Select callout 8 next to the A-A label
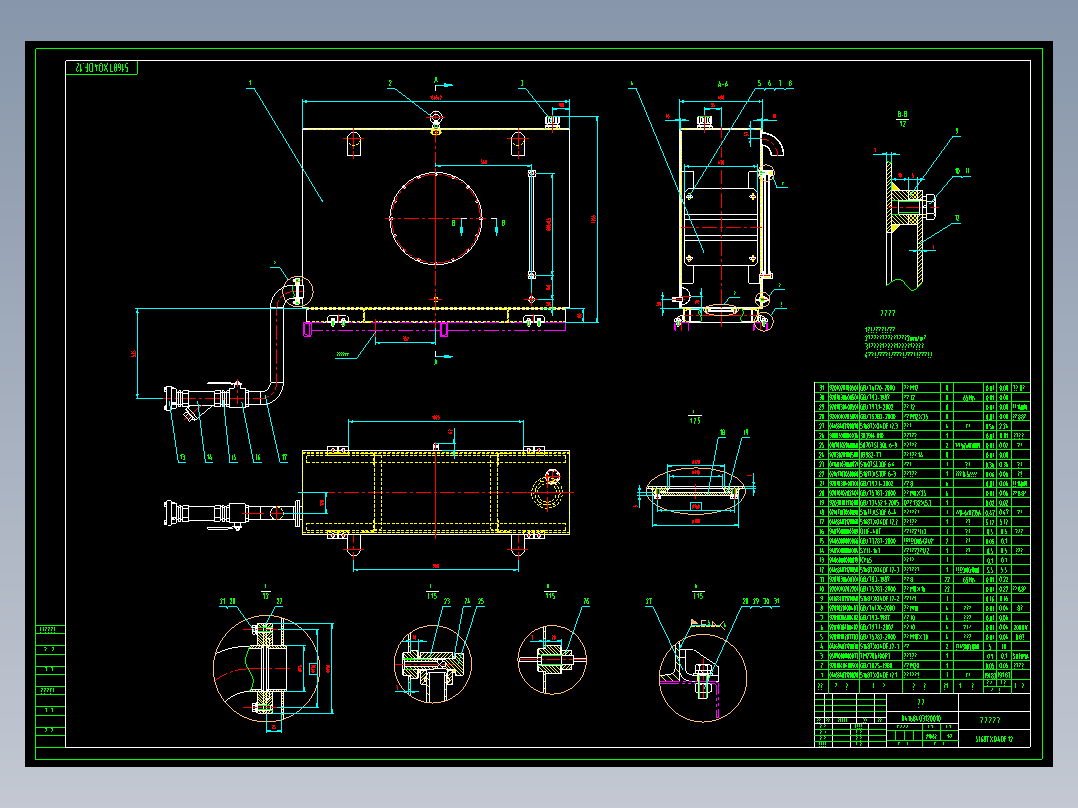This screenshot has height=808, width=1078. 790,84
